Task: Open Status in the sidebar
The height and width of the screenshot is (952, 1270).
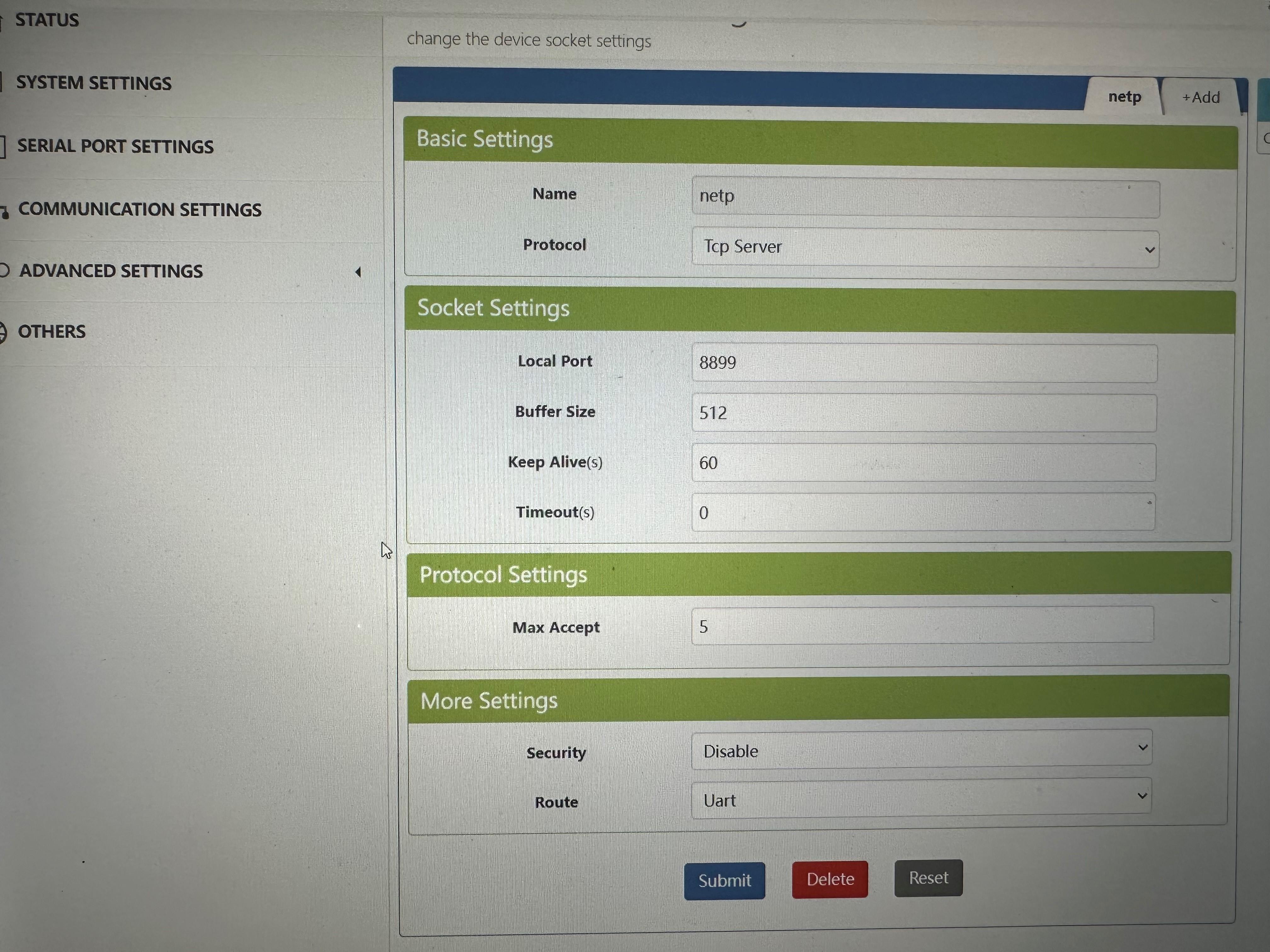Action: [47, 20]
